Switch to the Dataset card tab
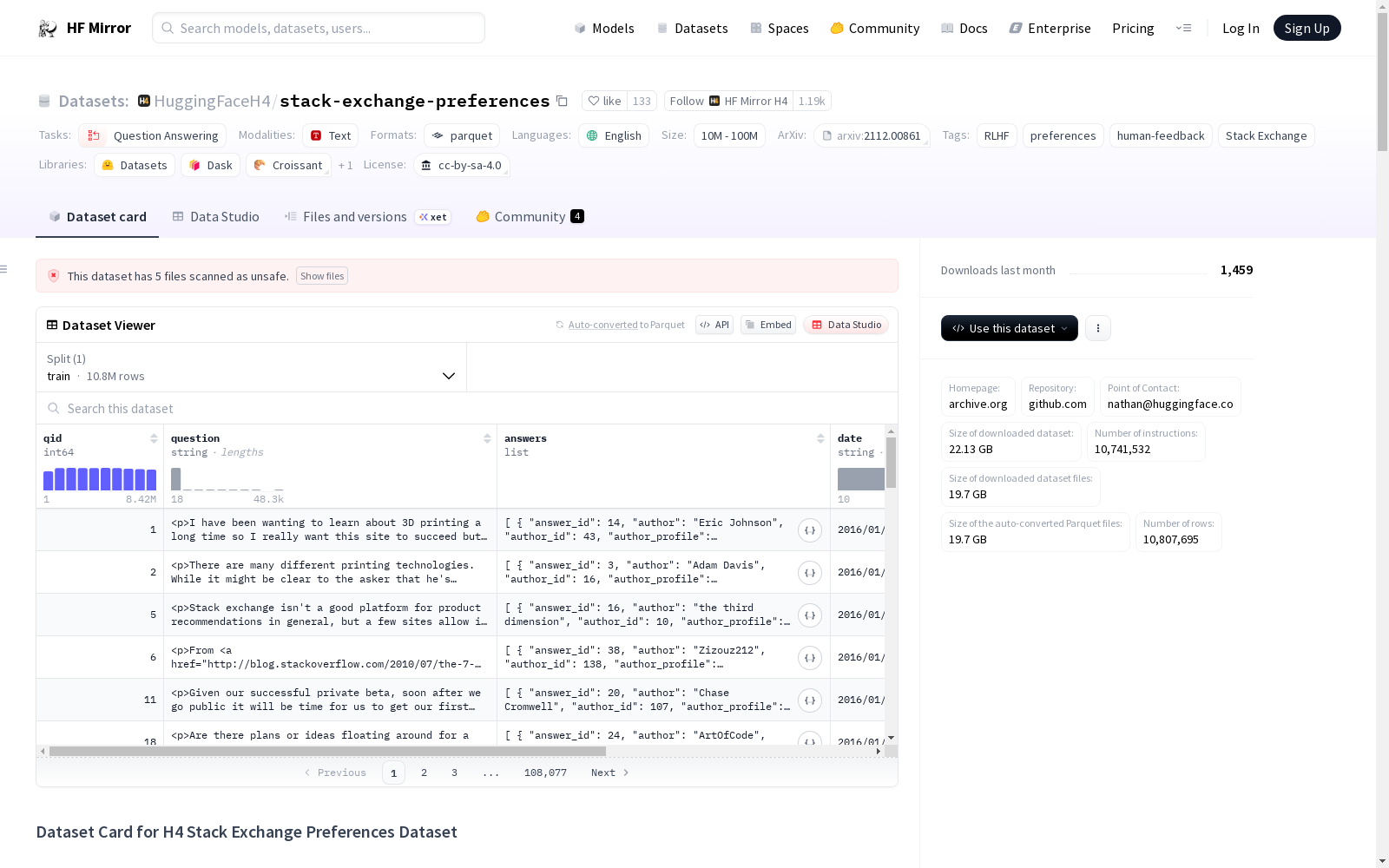 click(97, 217)
